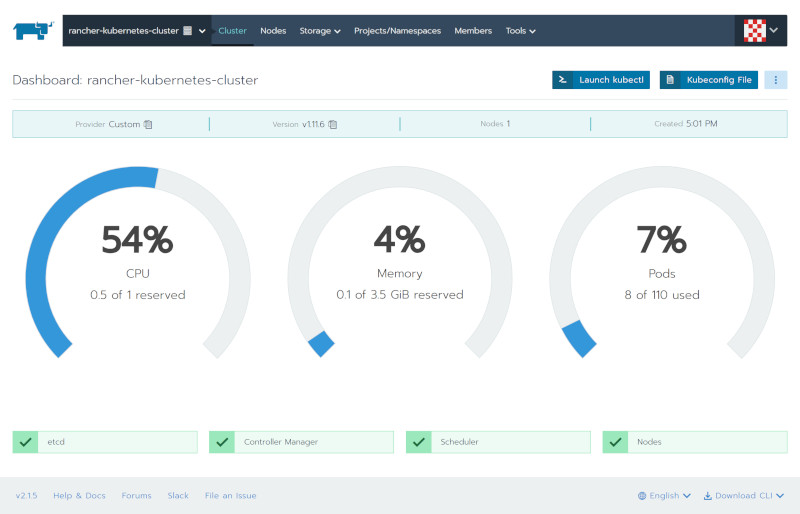The image size is (800, 514).
Task: Open the Members tab
Action: click(473, 31)
